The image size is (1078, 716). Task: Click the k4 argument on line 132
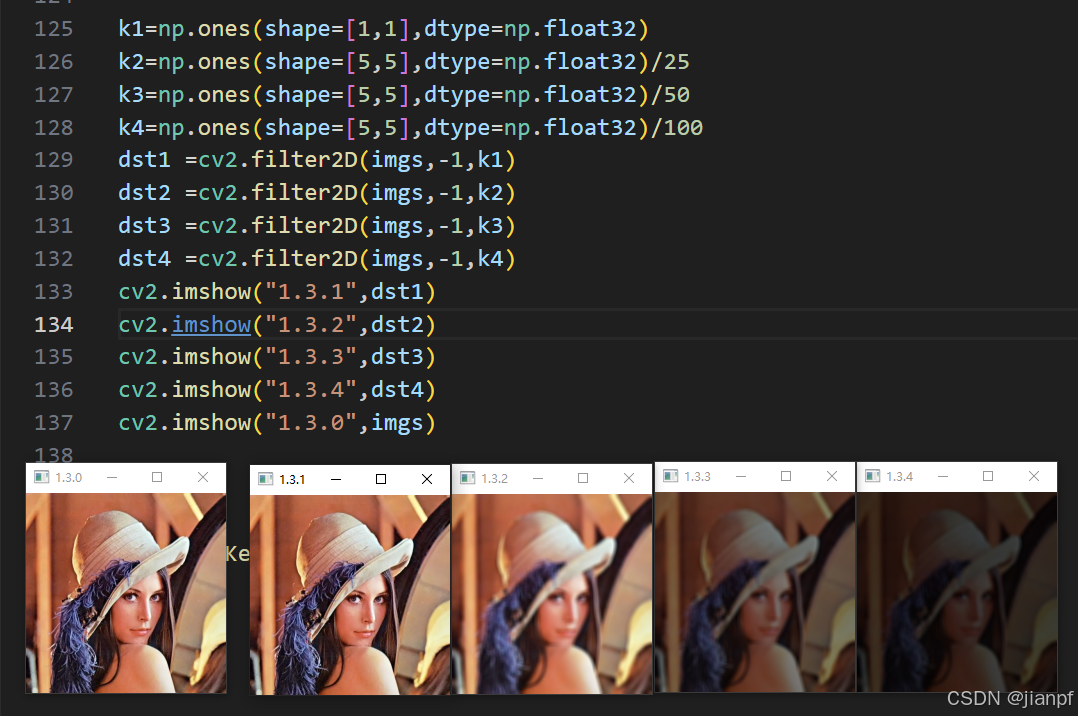[x=491, y=259]
